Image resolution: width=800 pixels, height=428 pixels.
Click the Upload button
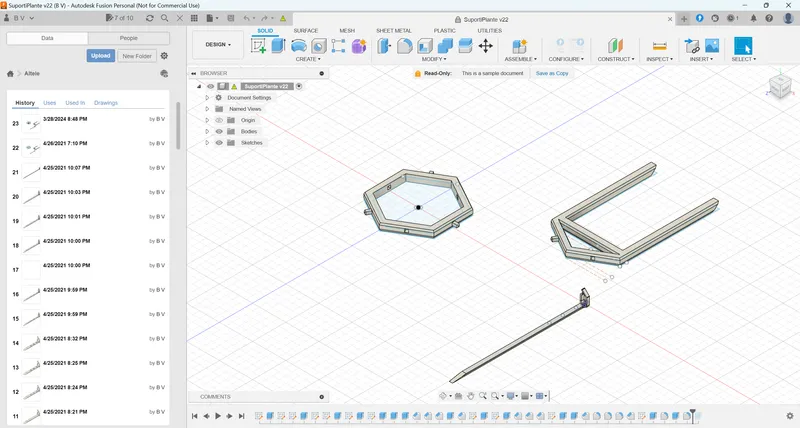click(x=101, y=56)
